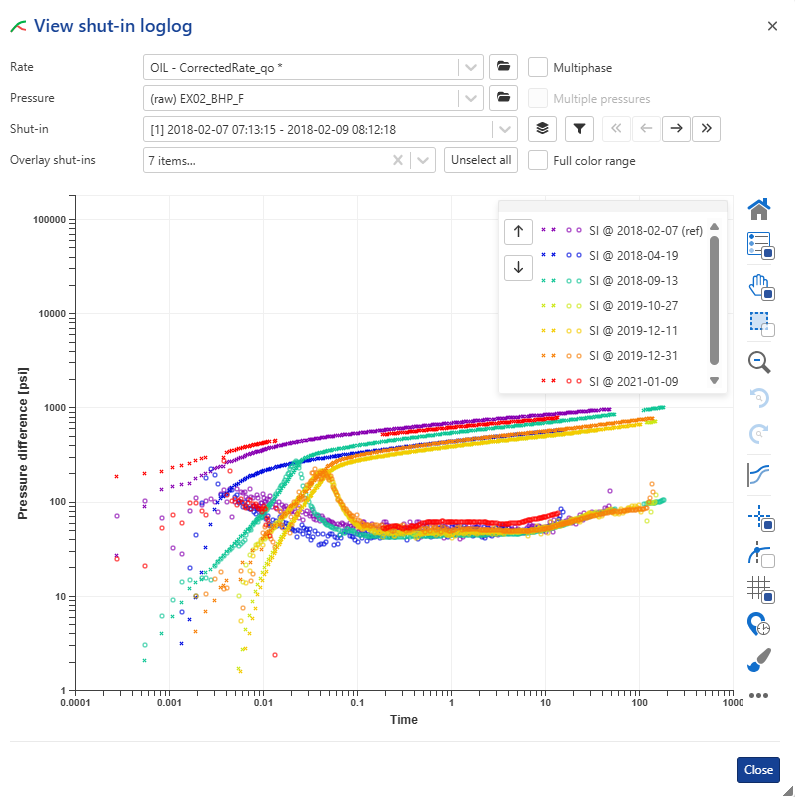
Task: Expand the Pressure dropdown
Action: (x=472, y=98)
